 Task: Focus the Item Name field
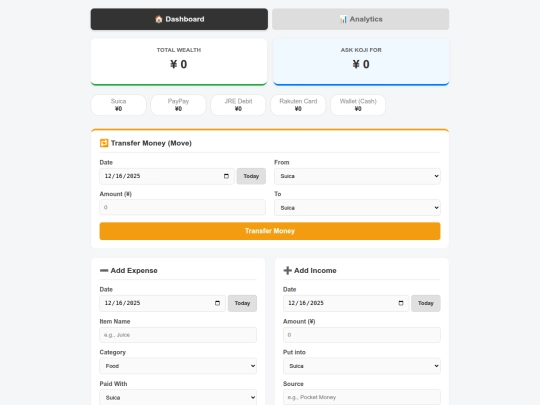pos(178,335)
